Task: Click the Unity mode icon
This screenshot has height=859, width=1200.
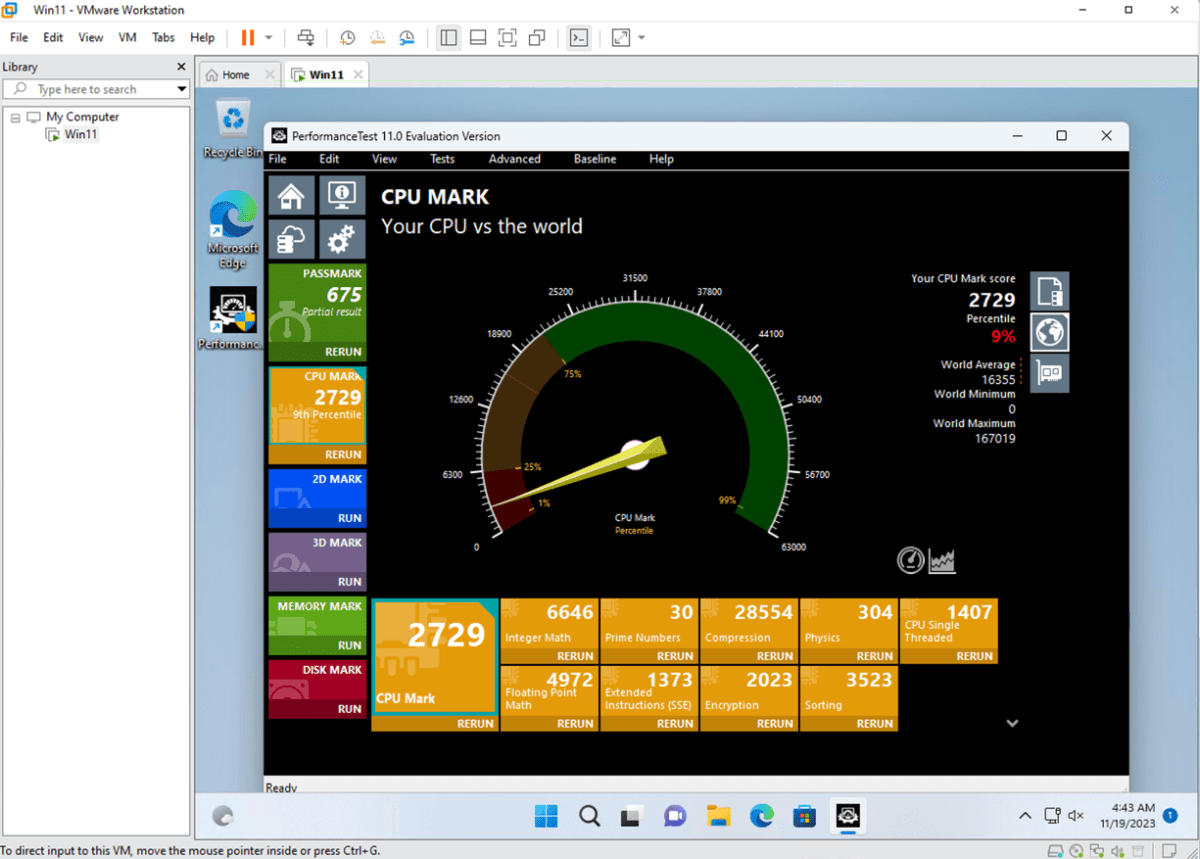Action: click(537, 38)
